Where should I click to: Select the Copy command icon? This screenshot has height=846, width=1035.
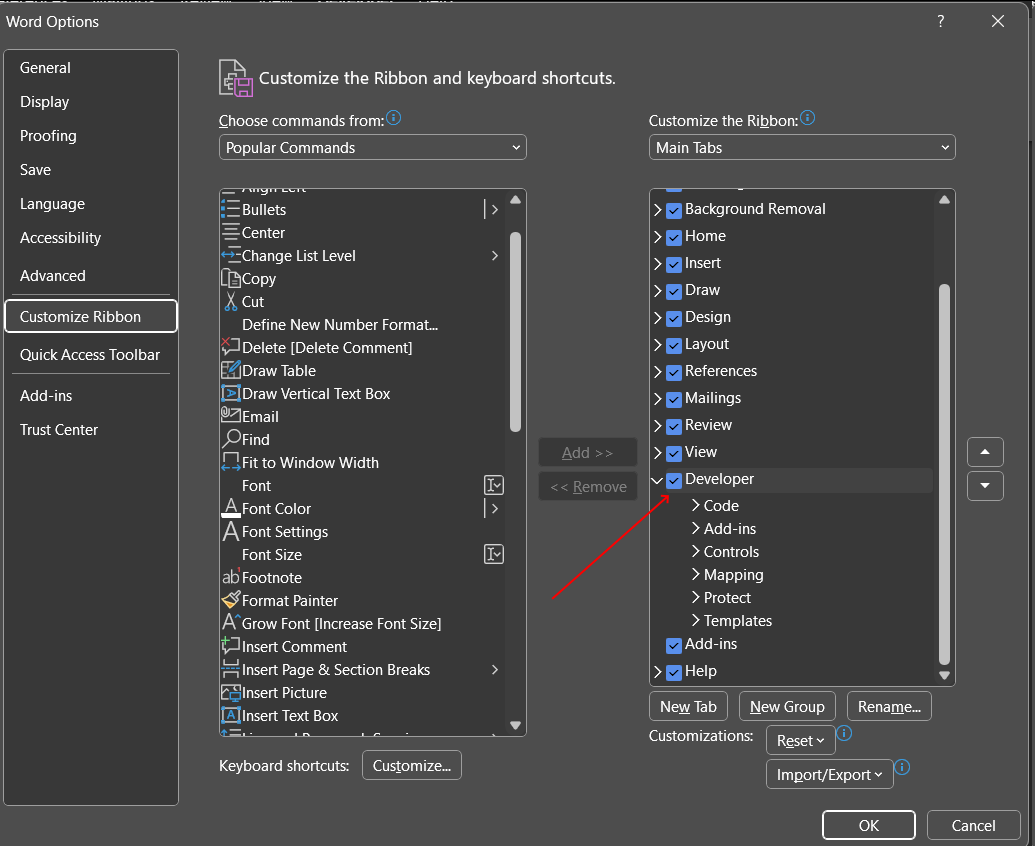pyautogui.click(x=230, y=278)
